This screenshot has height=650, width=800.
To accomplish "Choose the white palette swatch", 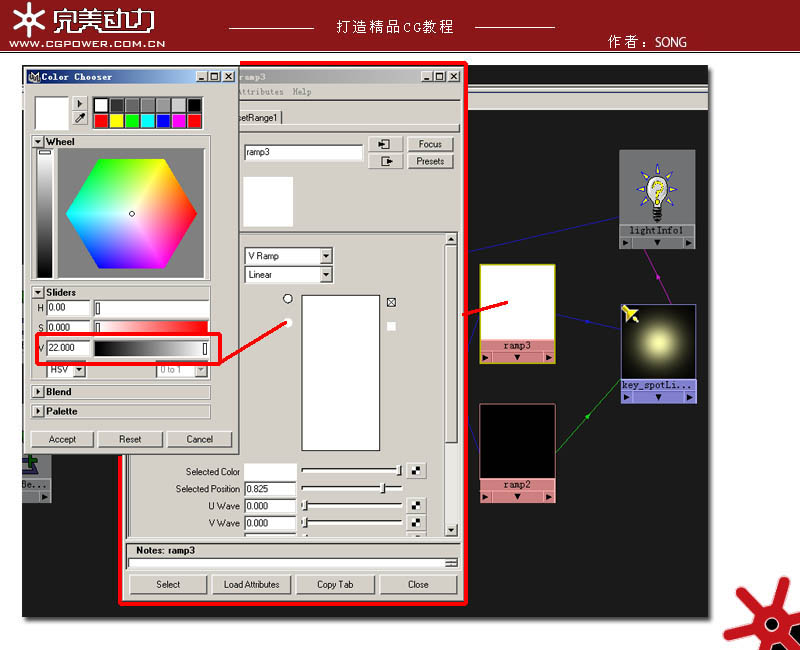I will 101,105.
